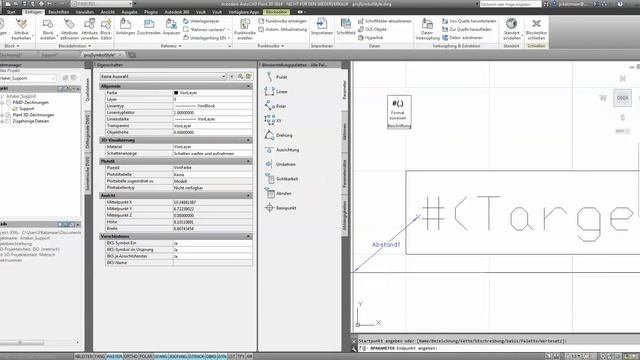Select the Abrufen parameter tool
640x360 pixels.
(x=278, y=193)
